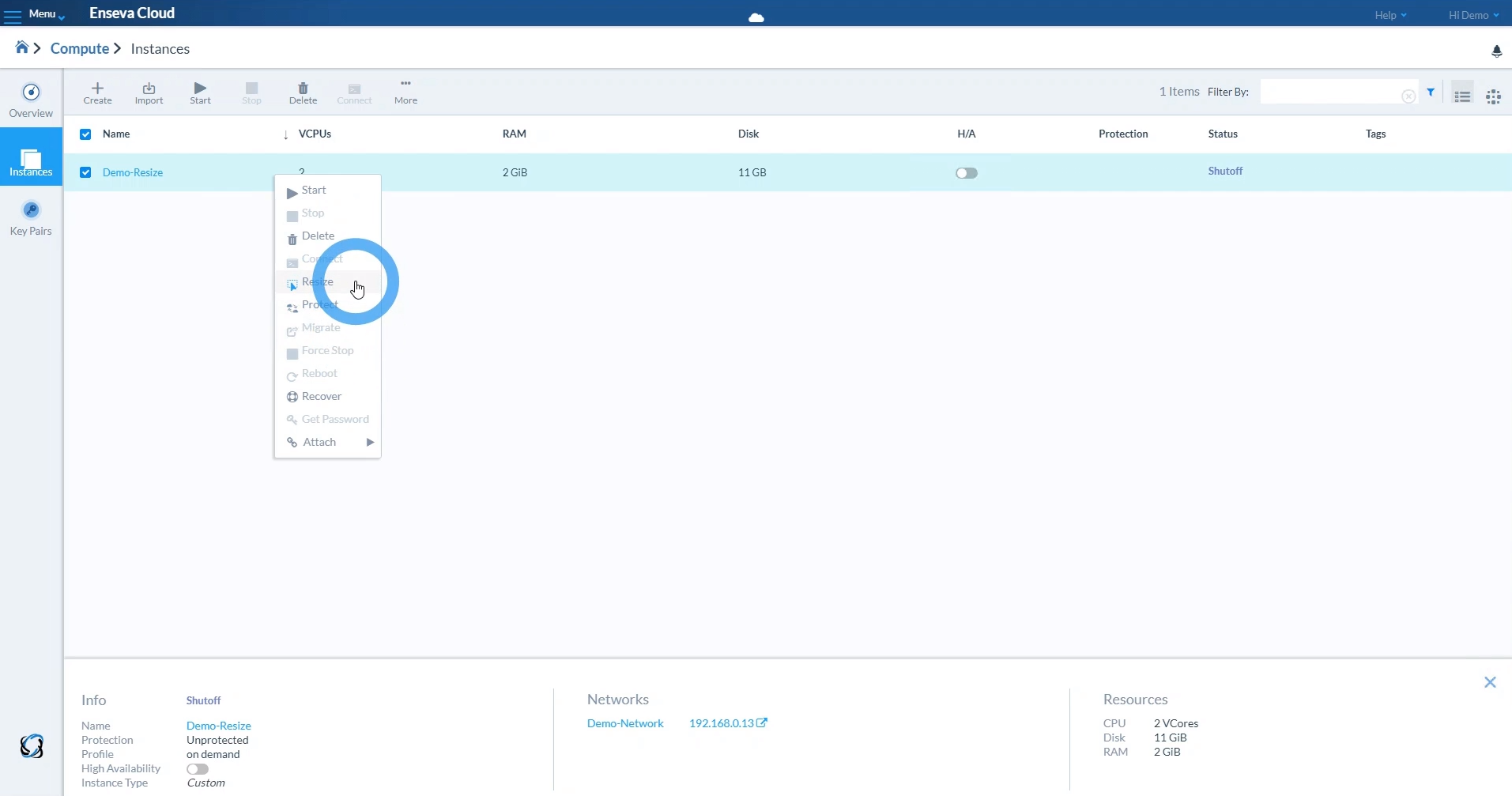This screenshot has width=1512, height=796.
Task: Click into the Filter By input field
Action: point(1338,92)
